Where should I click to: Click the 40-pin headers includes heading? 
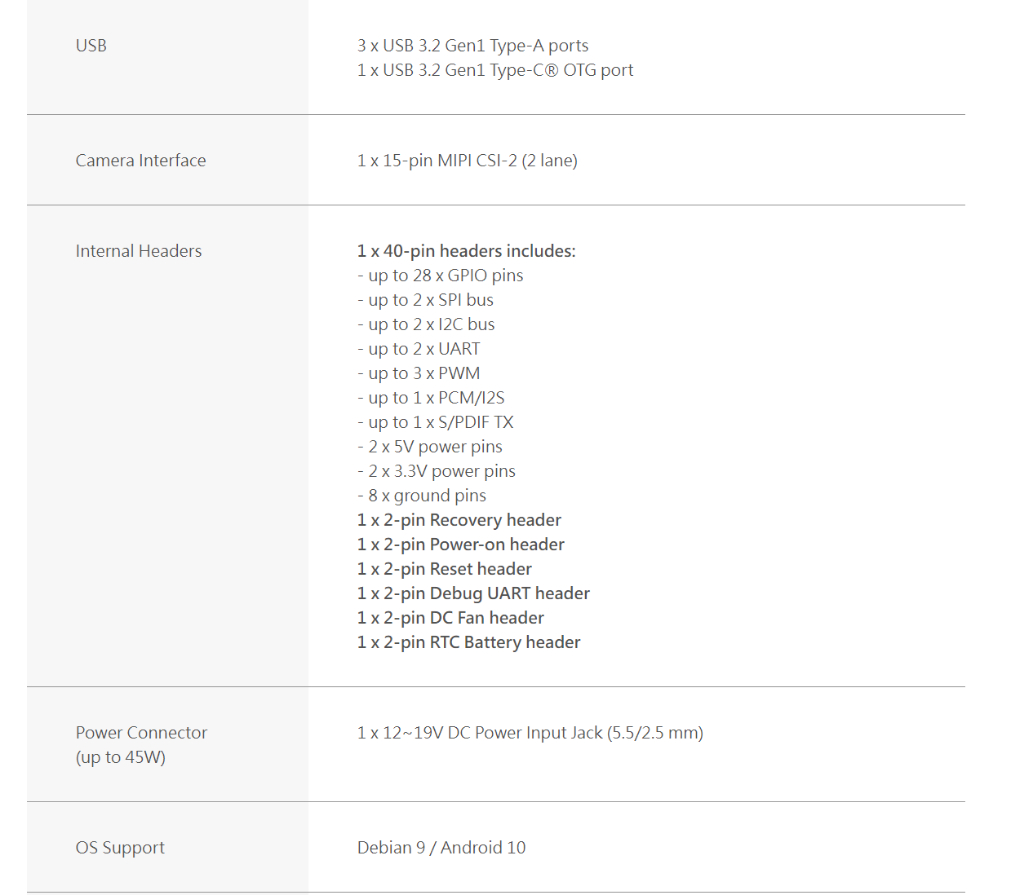pos(466,252)
